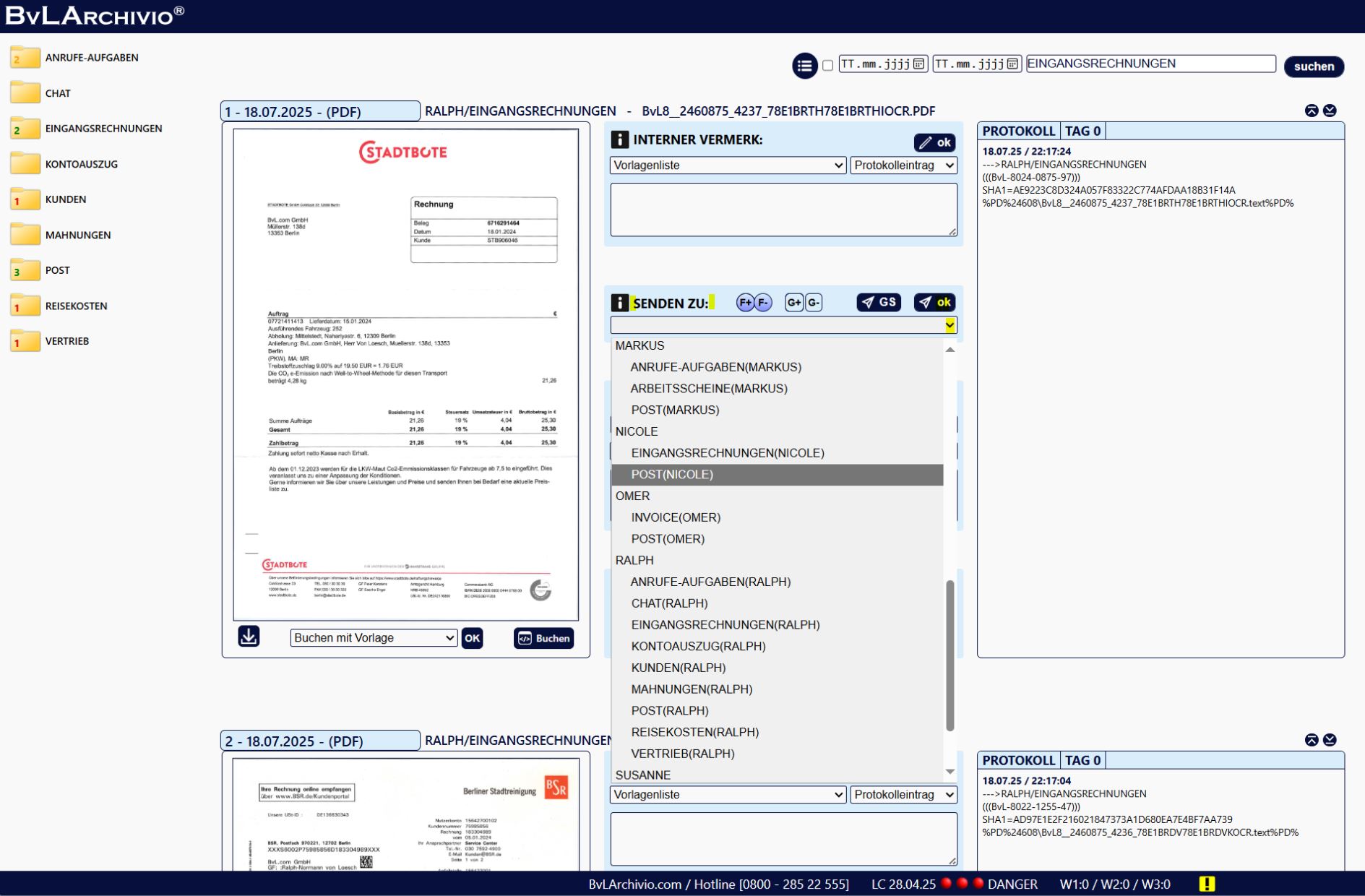Open calendar picker of first date field
Viewport: 1365px width, 896px height.
tap(918, 64)
